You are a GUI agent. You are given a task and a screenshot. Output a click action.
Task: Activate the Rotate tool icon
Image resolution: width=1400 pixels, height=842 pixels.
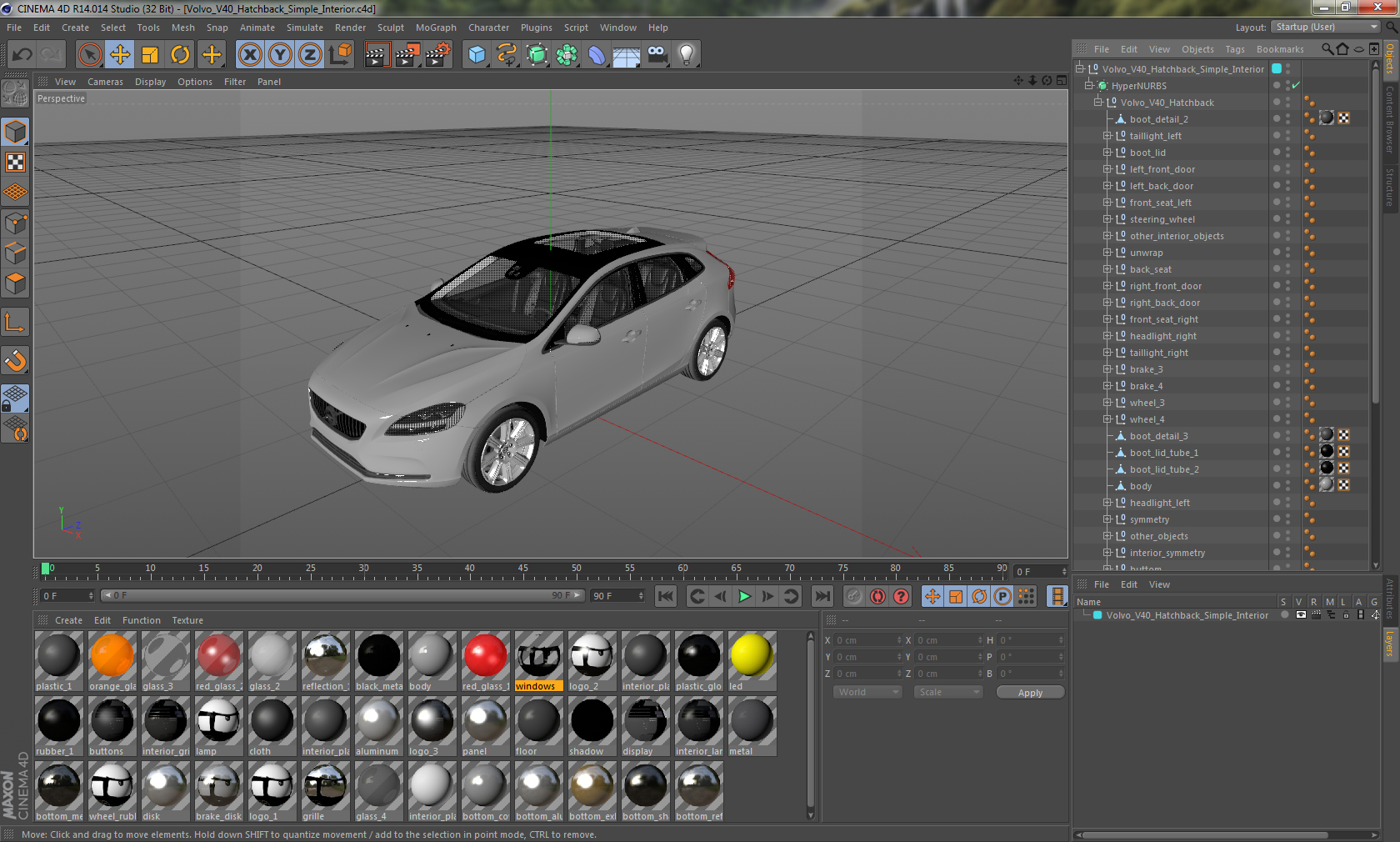tap(180, 55)
